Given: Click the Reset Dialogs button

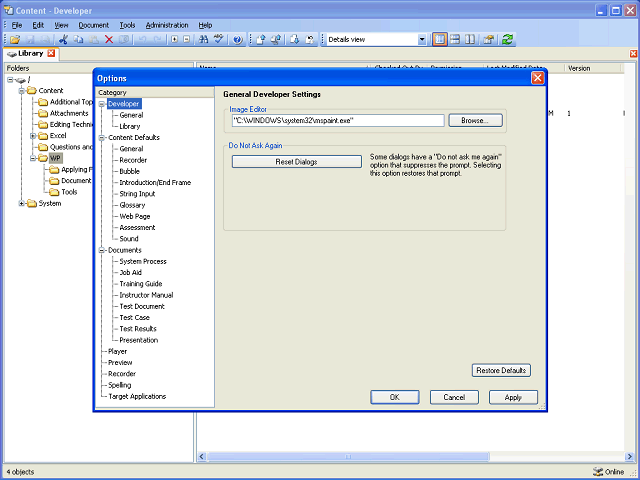Looking at the screenshot, I should (x=297, y=162).
